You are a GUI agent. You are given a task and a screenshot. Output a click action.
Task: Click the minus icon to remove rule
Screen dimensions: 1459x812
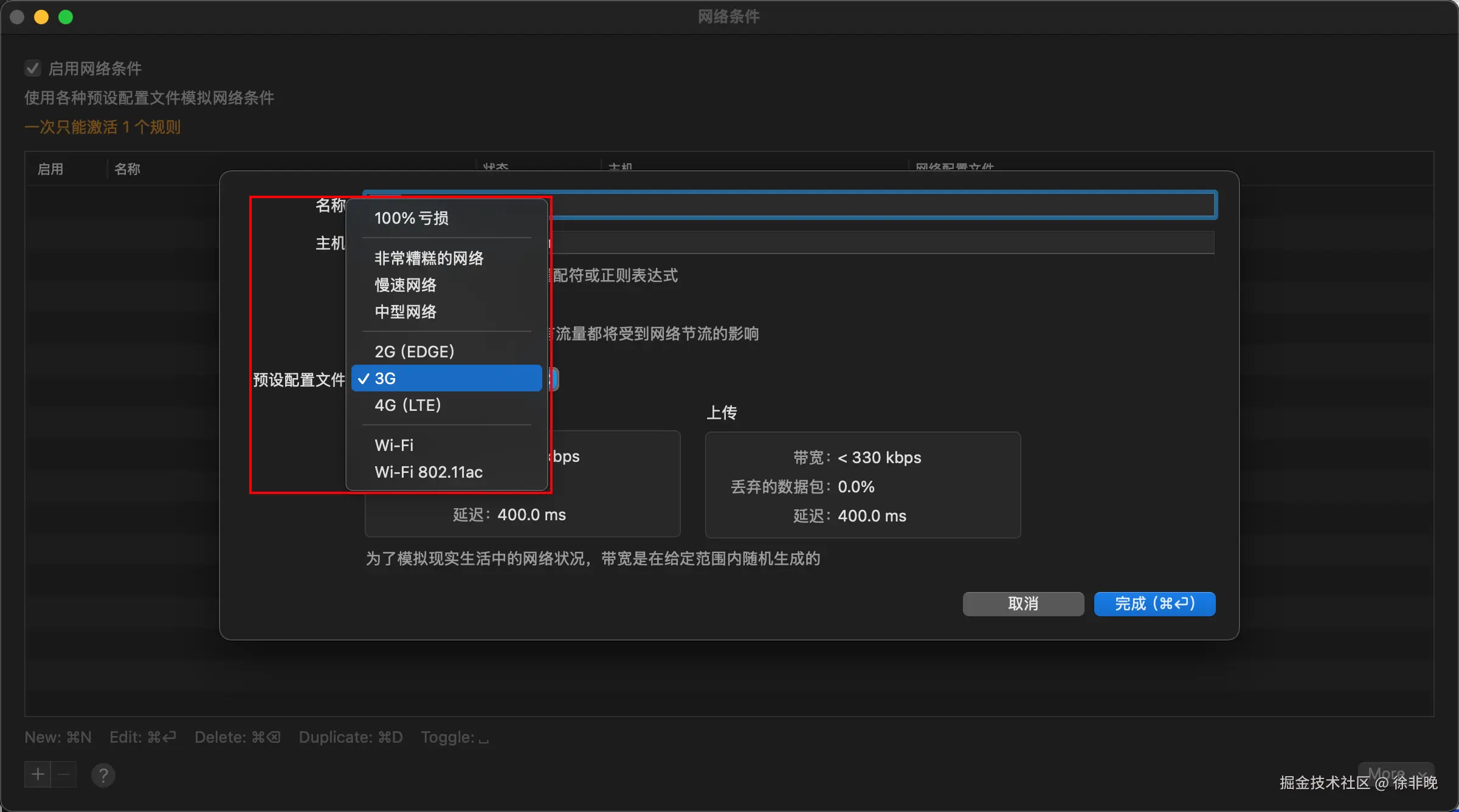coord(64,774)
